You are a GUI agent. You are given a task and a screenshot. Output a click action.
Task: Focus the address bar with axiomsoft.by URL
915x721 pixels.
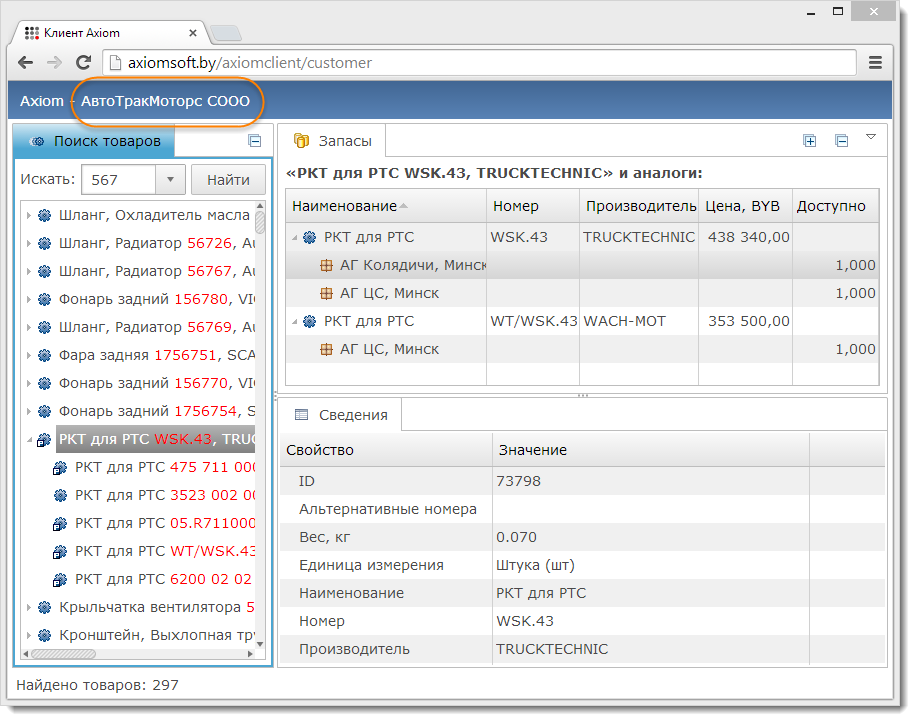480,62
